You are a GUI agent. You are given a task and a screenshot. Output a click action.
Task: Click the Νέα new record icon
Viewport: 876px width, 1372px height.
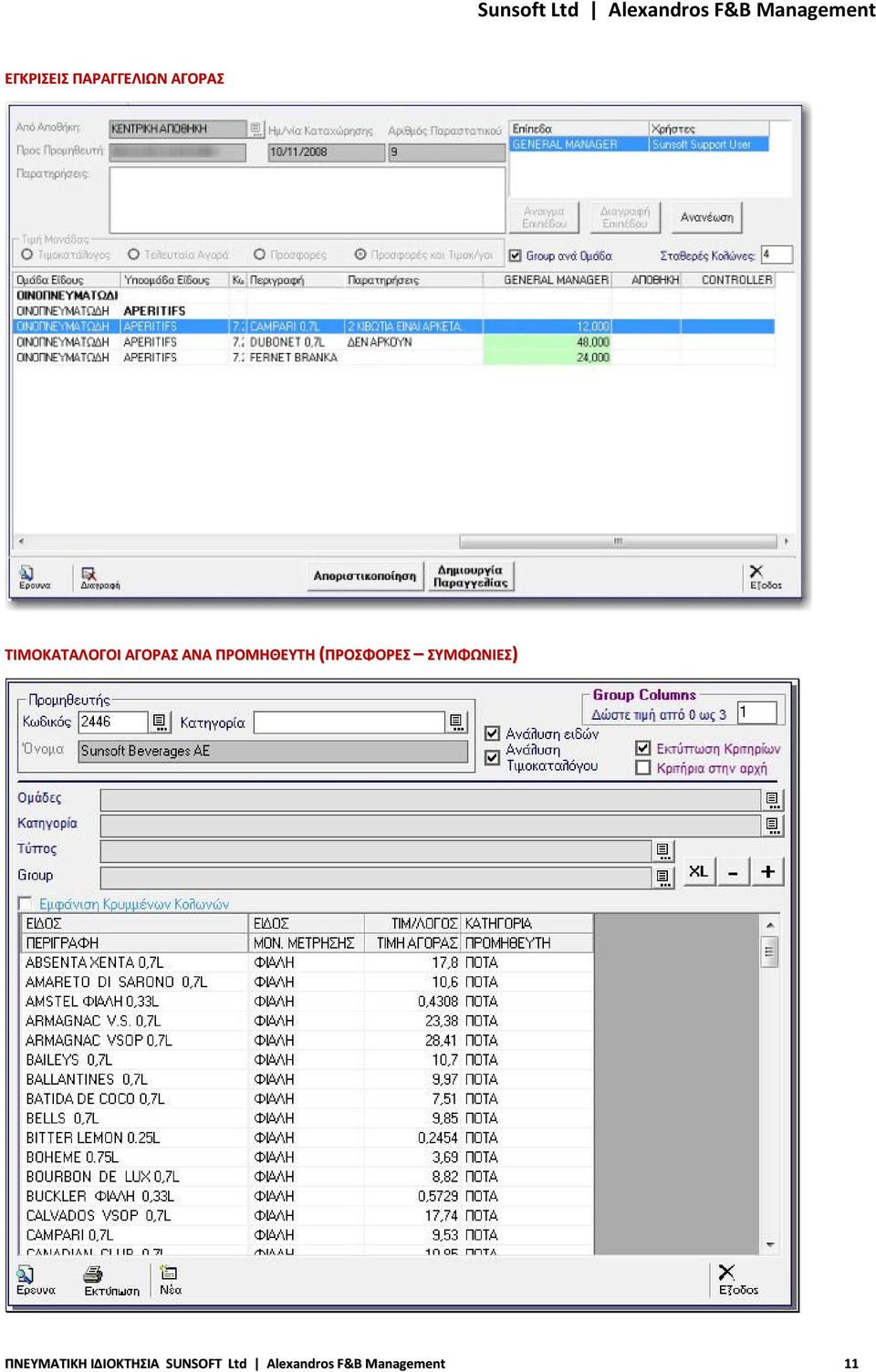tap(170, 1280)
